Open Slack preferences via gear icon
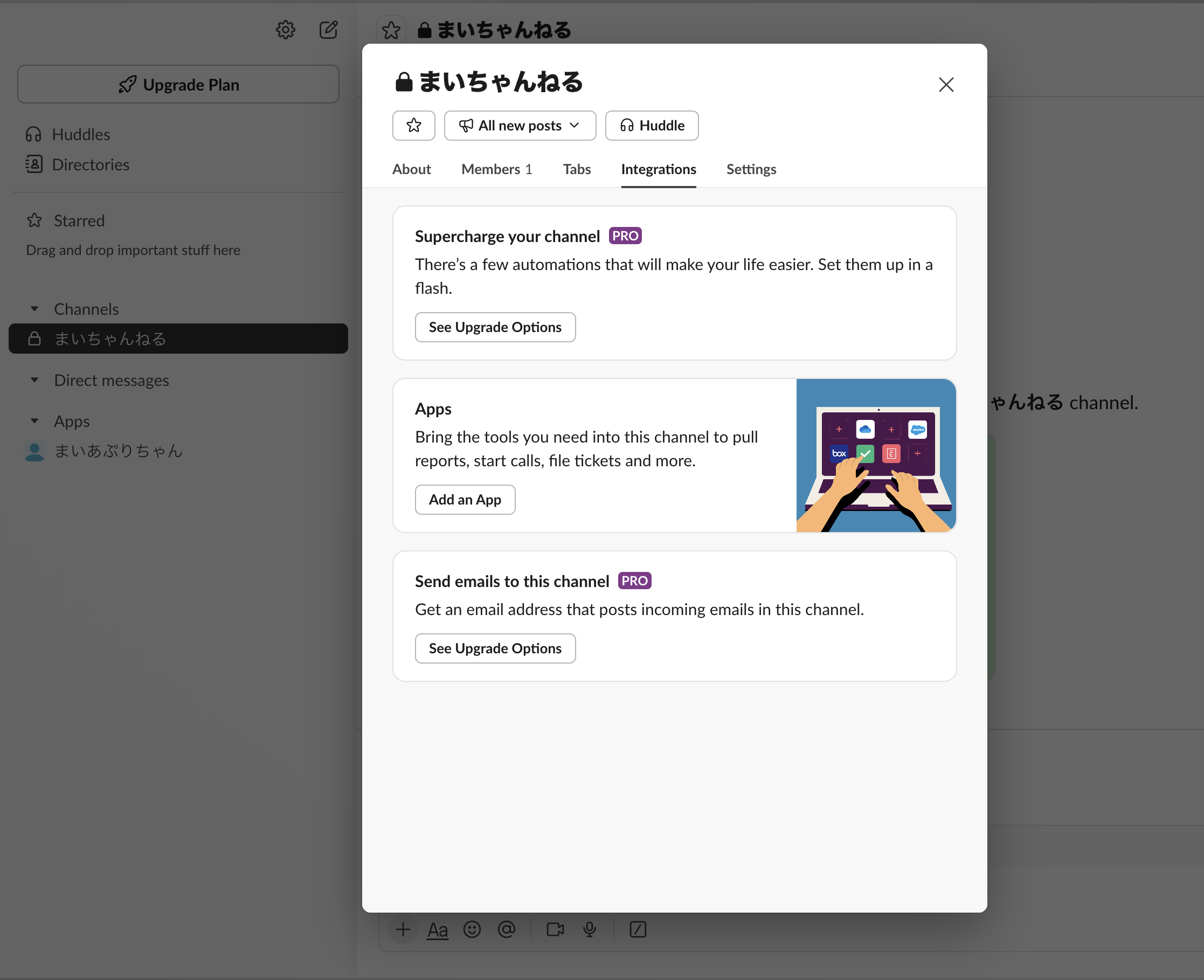 click(286, 29)
